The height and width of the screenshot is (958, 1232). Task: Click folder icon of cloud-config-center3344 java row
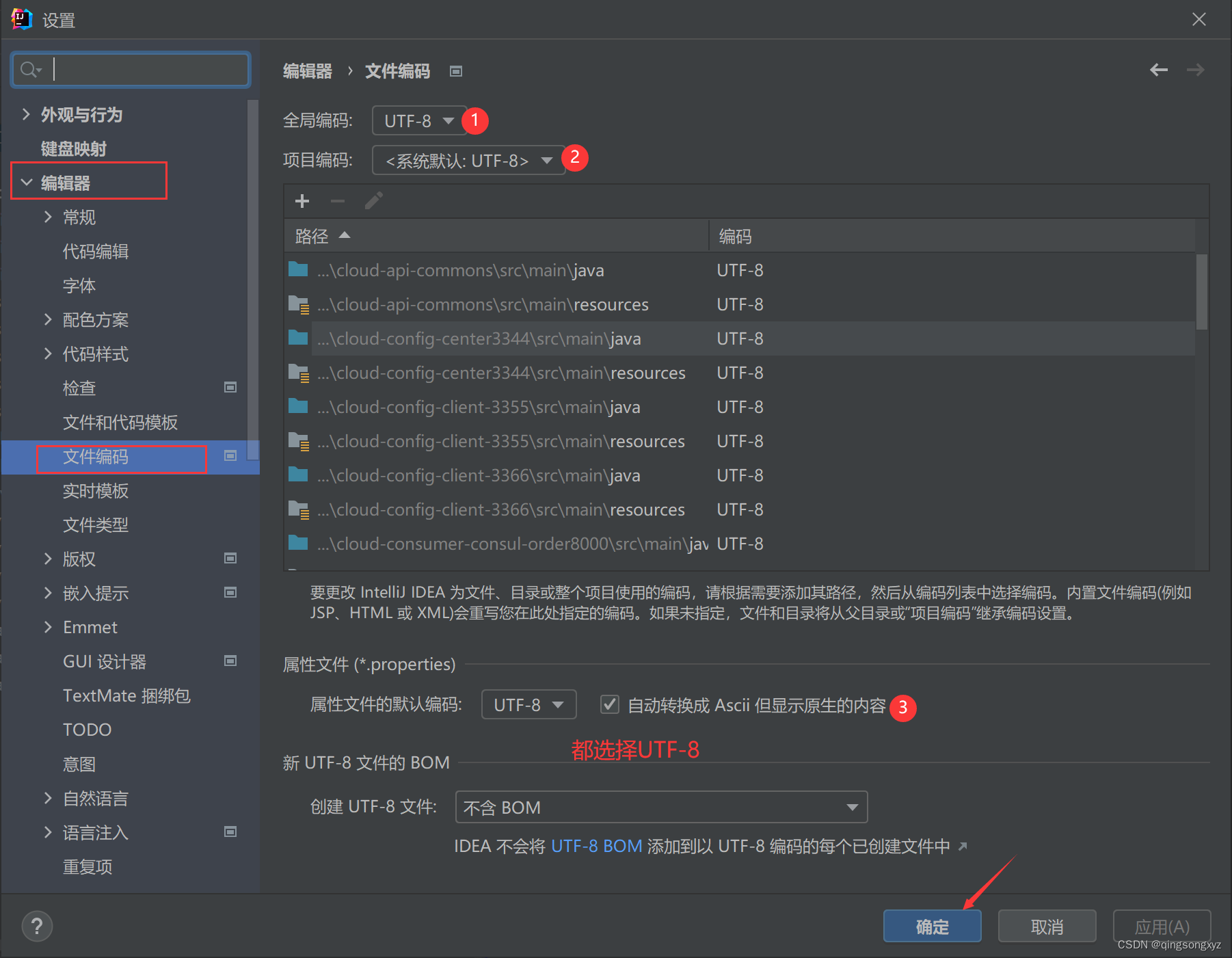point(298,338)
